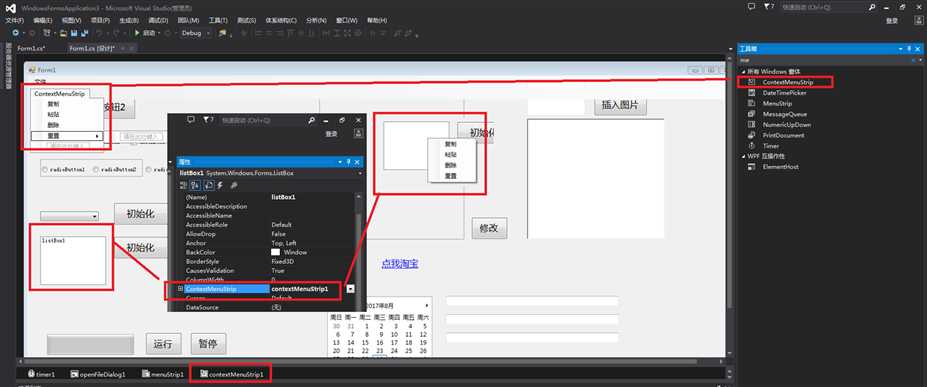Click the navigate back toolbar icon
Viewport: 927px width, 387px height.
tap(15, 33)
